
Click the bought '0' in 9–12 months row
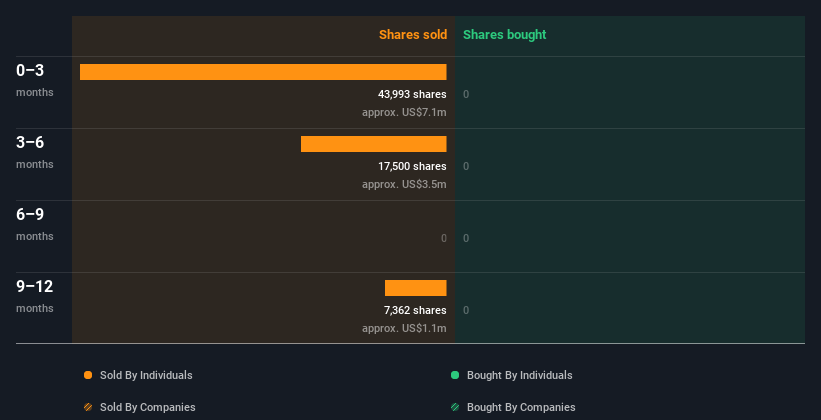(x=466, y=311)
